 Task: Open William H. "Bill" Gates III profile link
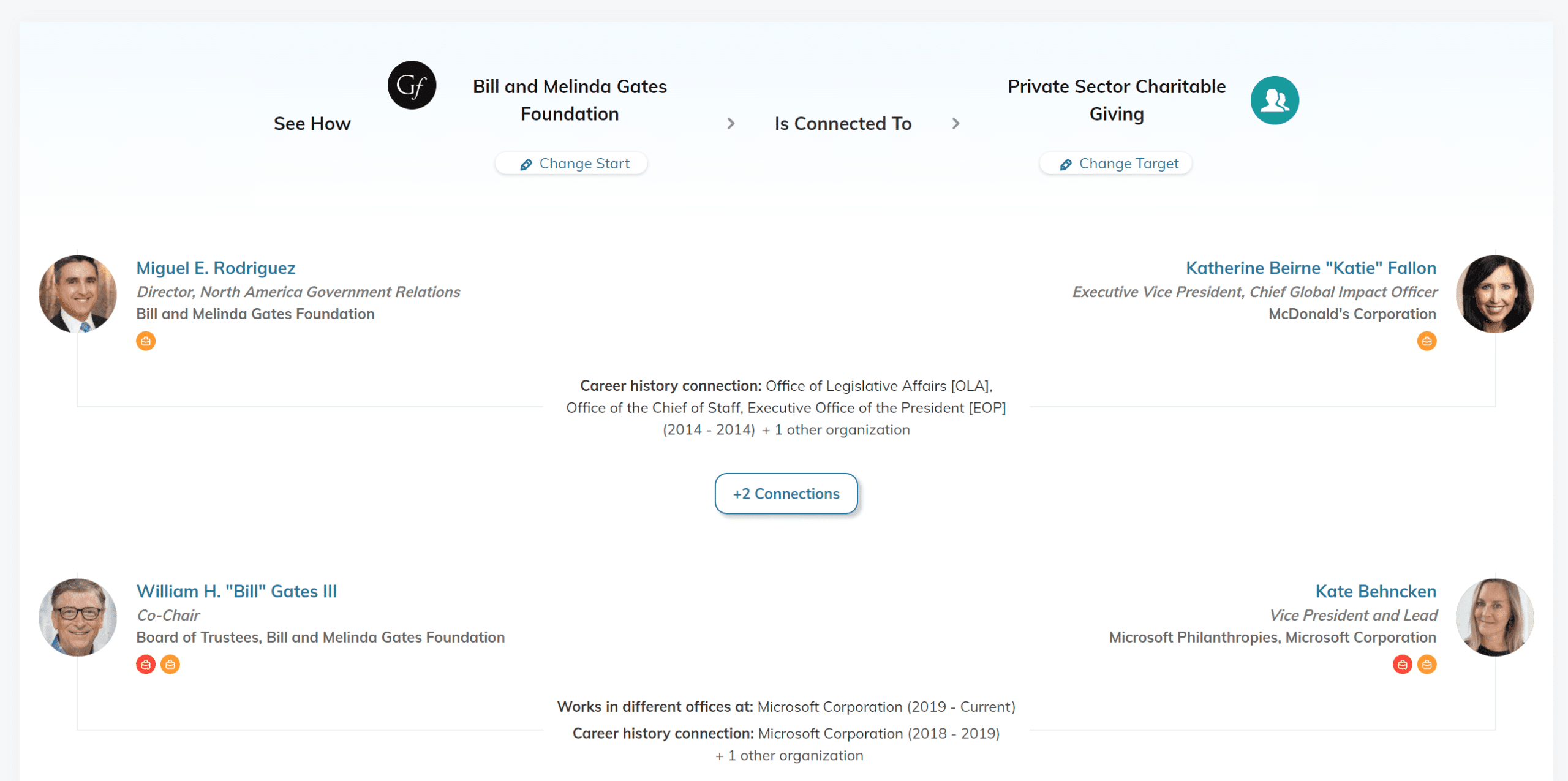point(236,591)
